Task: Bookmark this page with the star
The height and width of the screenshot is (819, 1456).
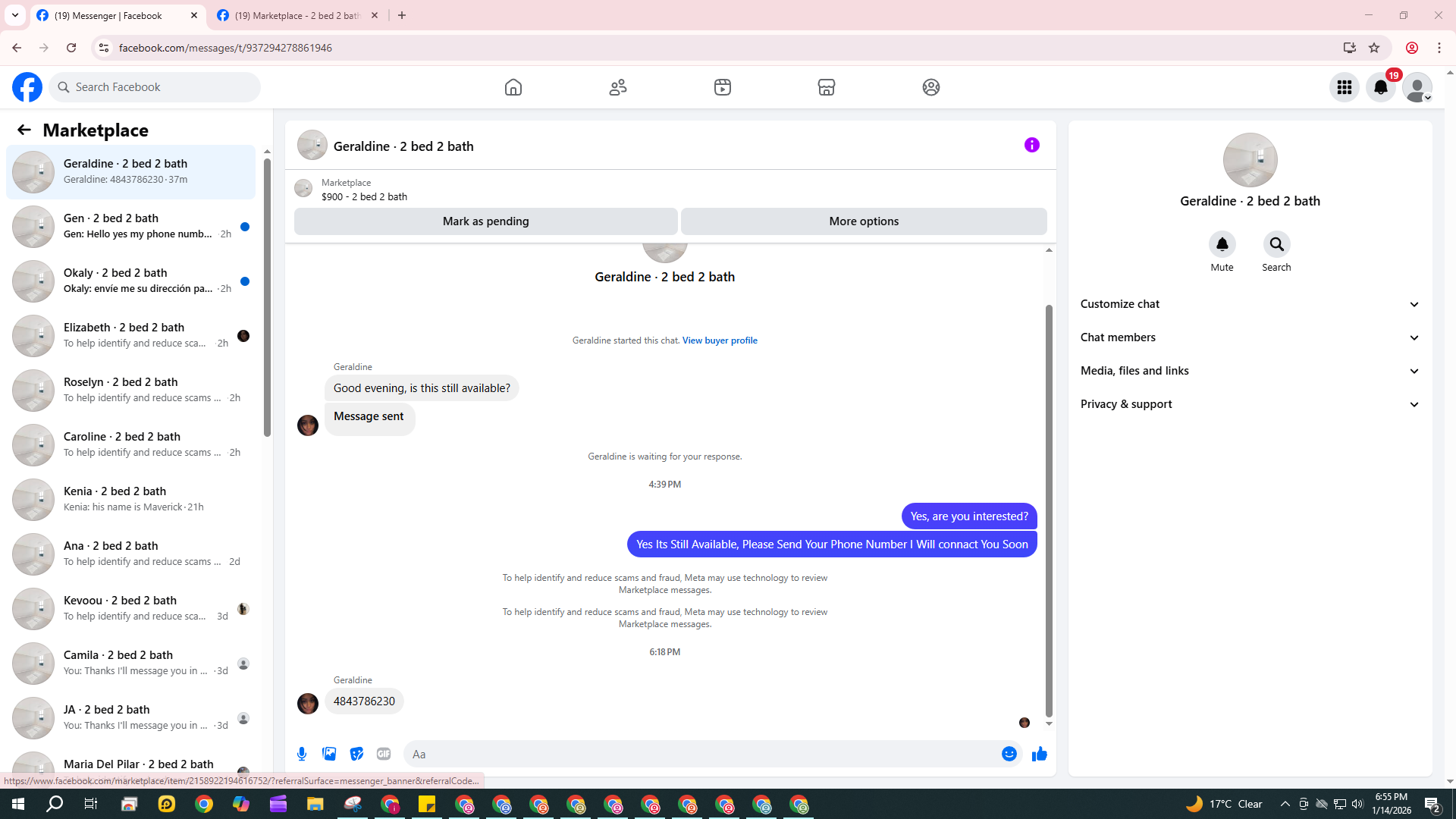Action: 1374,48
